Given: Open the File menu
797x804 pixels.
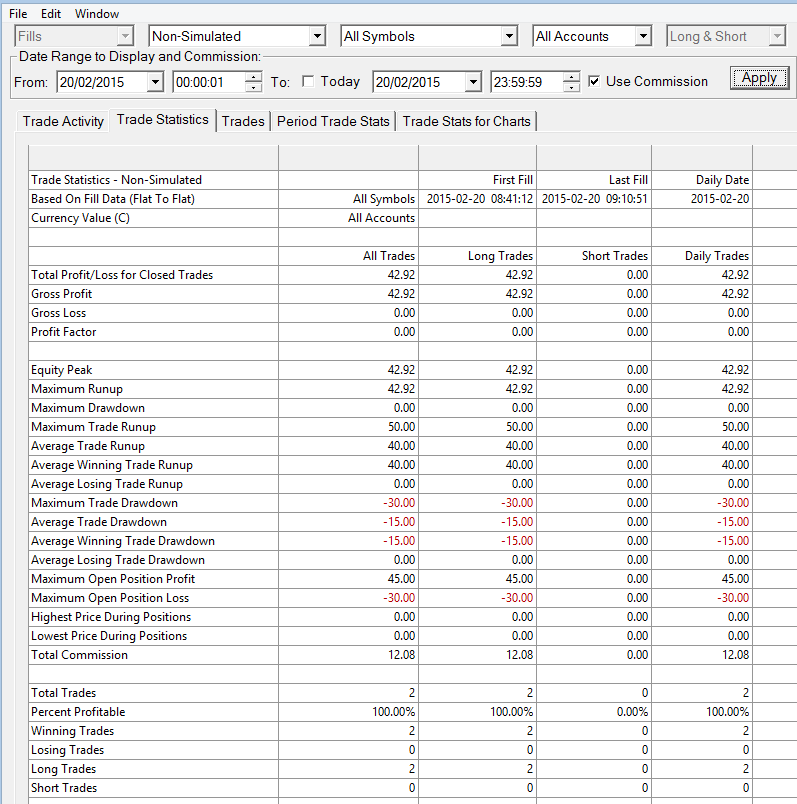Looking at the screenshot, I should tap(18, 14).
